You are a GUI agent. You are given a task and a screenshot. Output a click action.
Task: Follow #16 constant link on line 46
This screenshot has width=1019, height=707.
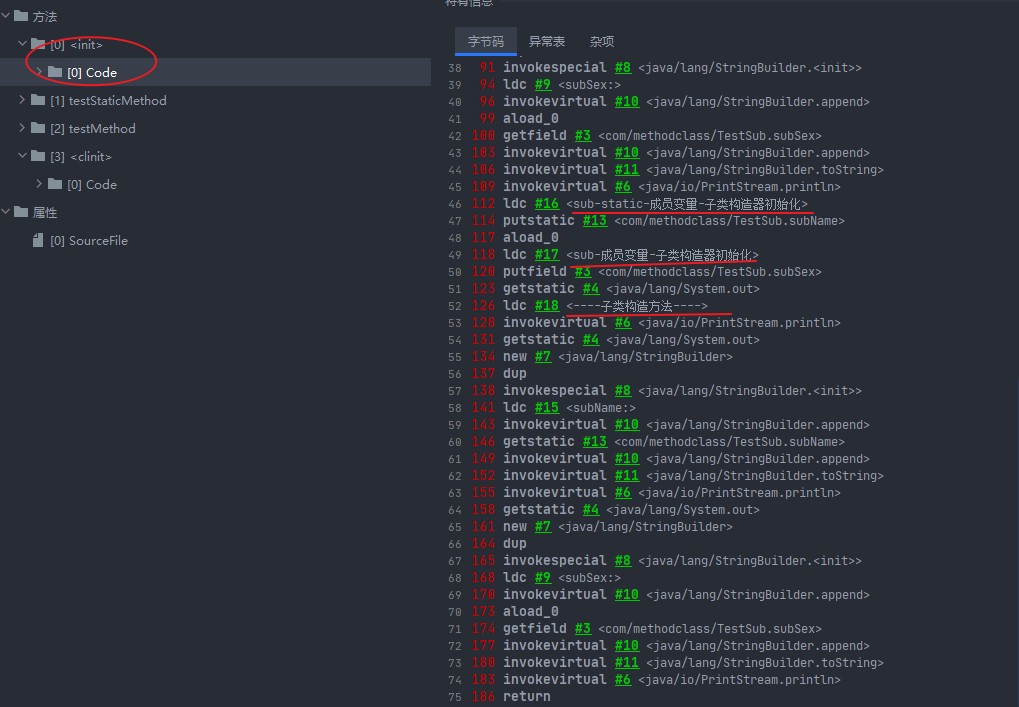(547, 203)
